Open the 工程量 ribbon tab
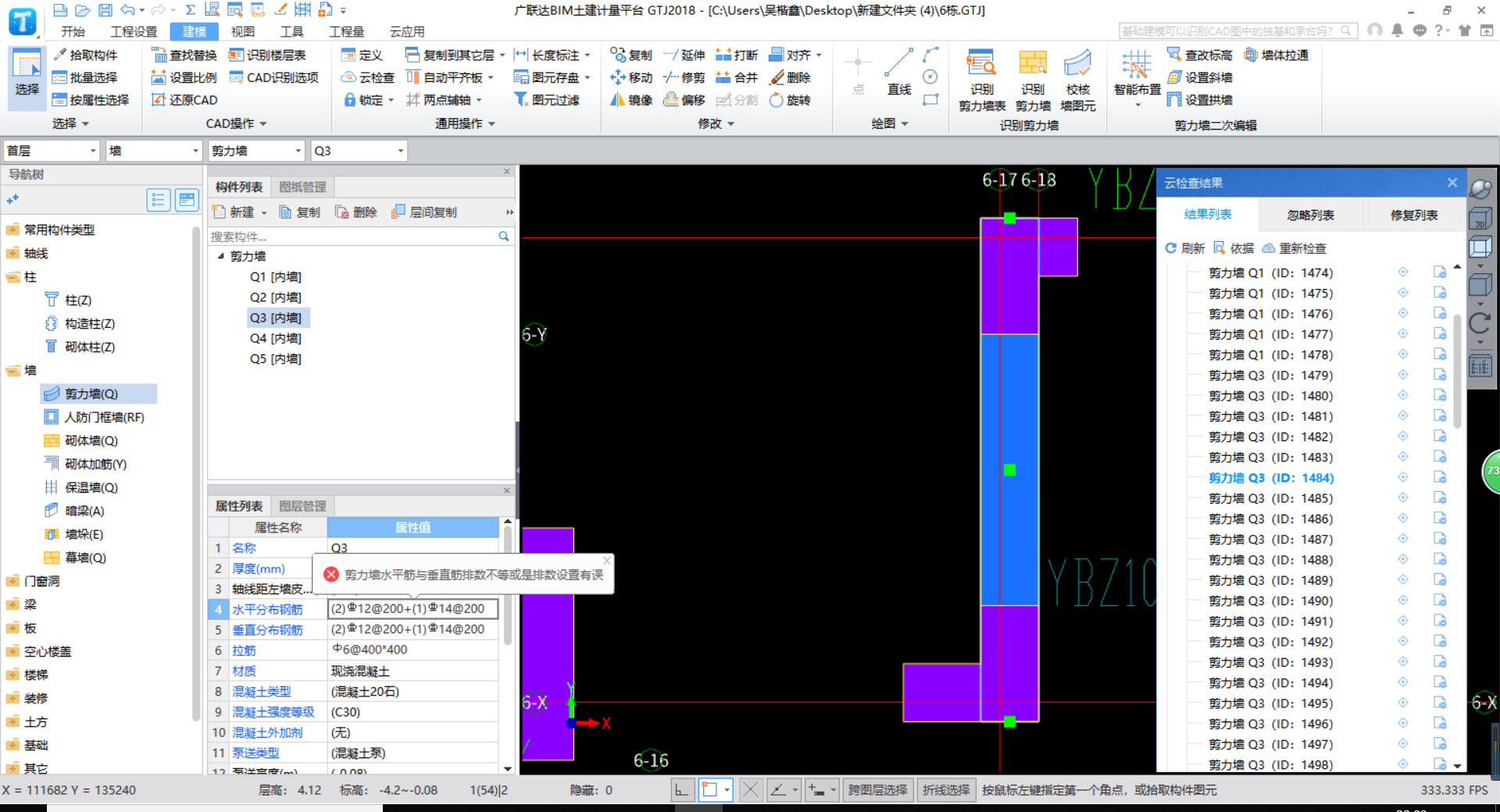Screen dimensions: 1500x812 pos(347,31)
